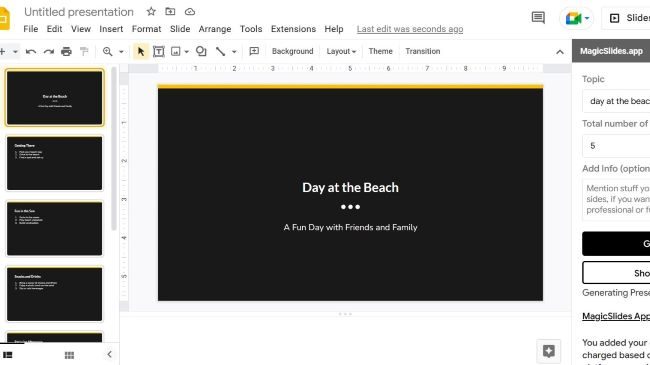650x365 pixels.
Task: Open the 'Last edit was seconds ago' link
Action: [410, 29]
